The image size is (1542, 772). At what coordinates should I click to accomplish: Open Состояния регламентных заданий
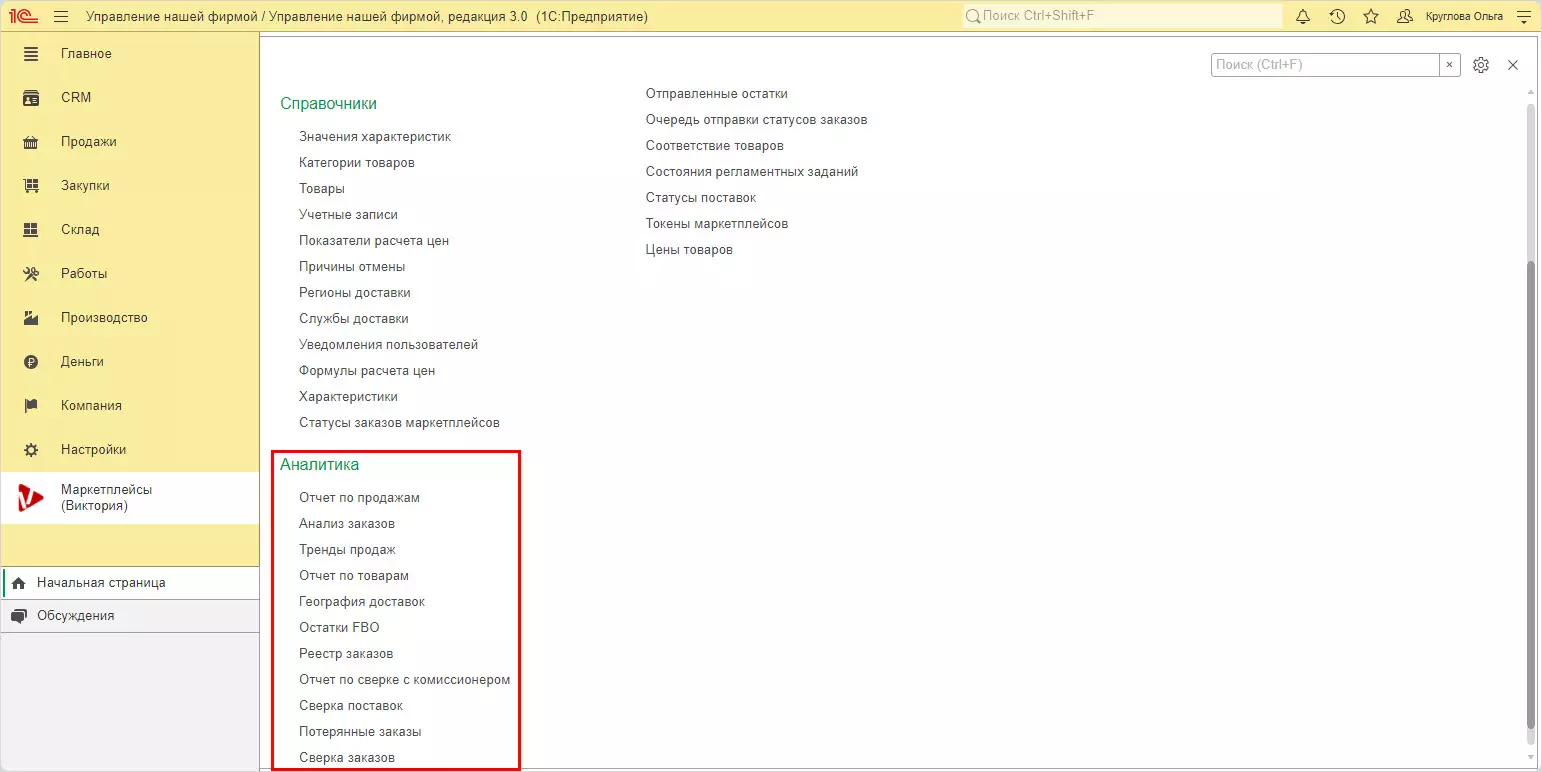(752, 172)
